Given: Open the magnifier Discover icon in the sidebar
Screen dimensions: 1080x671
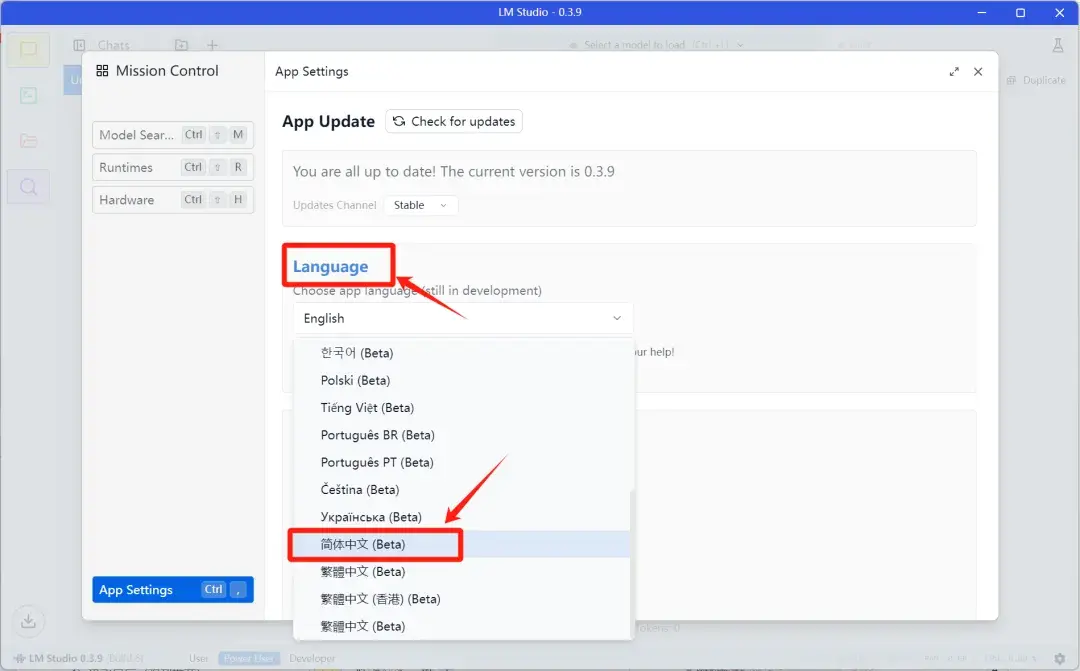Looking at the screenshot, I should 28,187.
